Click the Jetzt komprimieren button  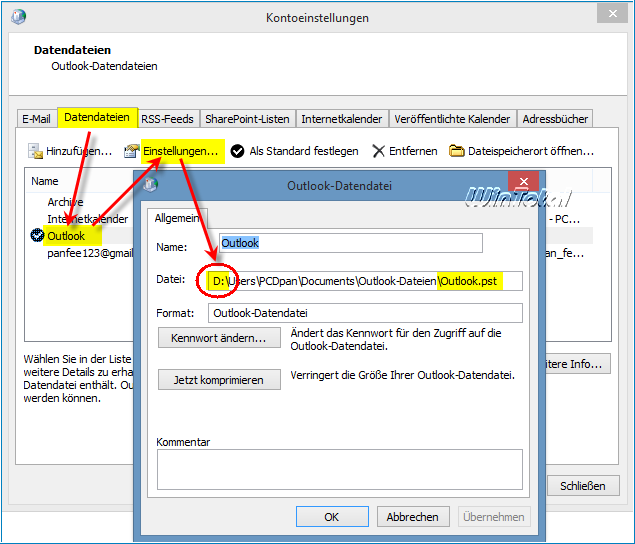coord(219,380)
